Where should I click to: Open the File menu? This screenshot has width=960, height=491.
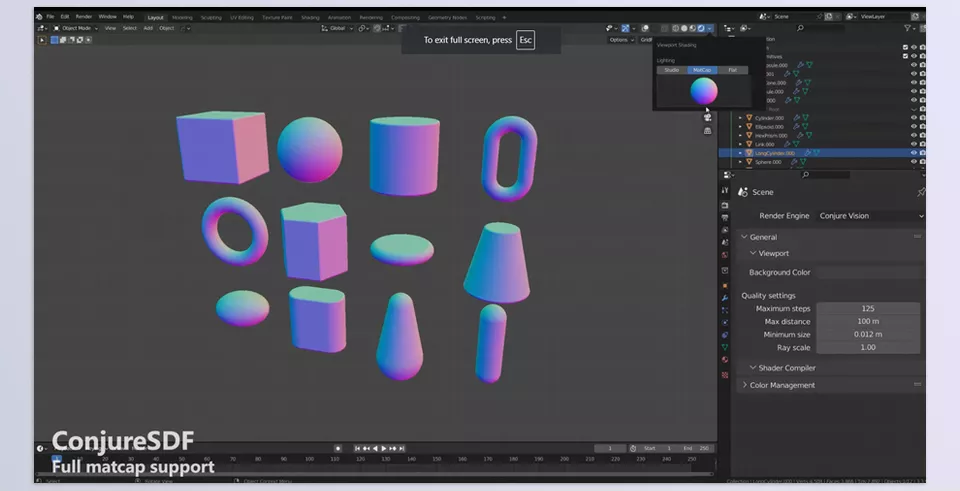50,17
